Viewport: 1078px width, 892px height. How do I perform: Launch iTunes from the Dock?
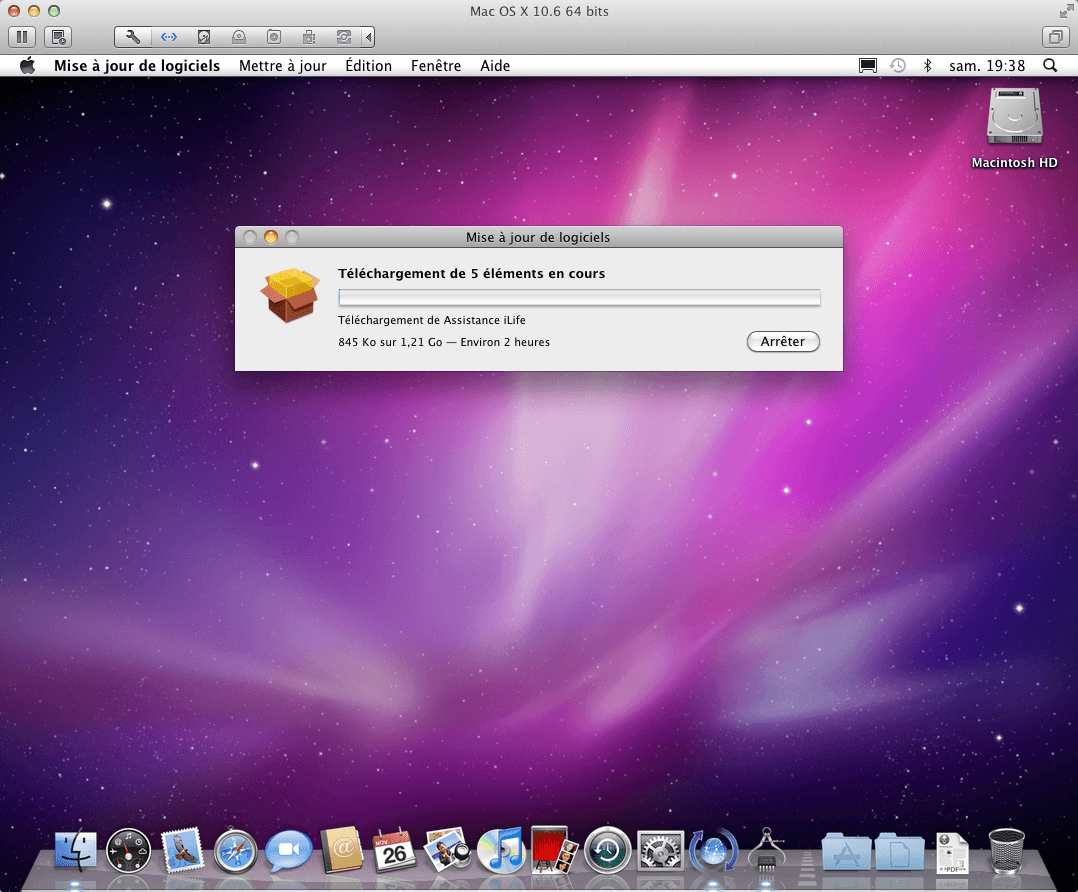(500, 851)
